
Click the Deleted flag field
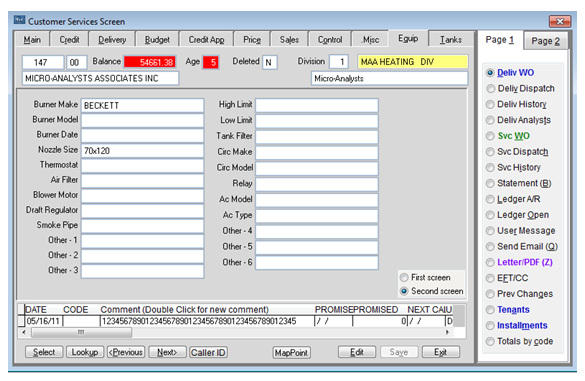pos(269,62)
